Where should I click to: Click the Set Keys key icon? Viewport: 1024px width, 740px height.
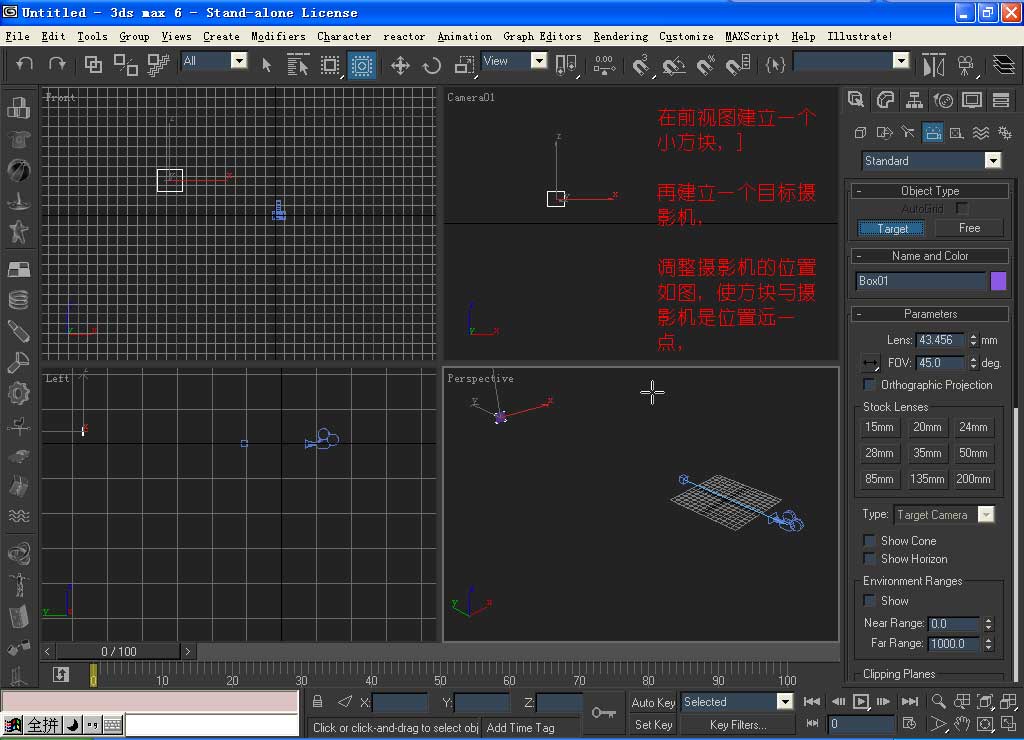[603, 712]
